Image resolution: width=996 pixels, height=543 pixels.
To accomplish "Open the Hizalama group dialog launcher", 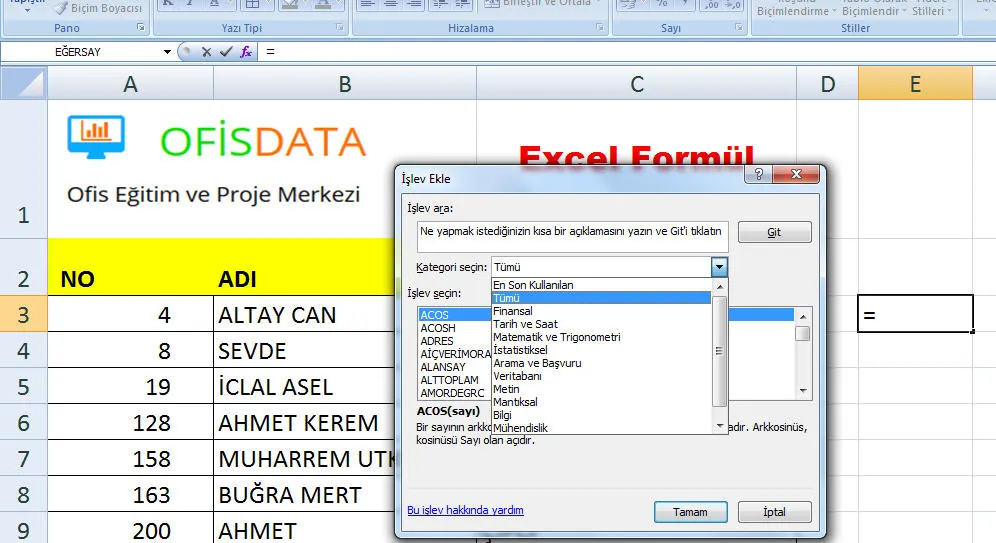I will [599, 28].
